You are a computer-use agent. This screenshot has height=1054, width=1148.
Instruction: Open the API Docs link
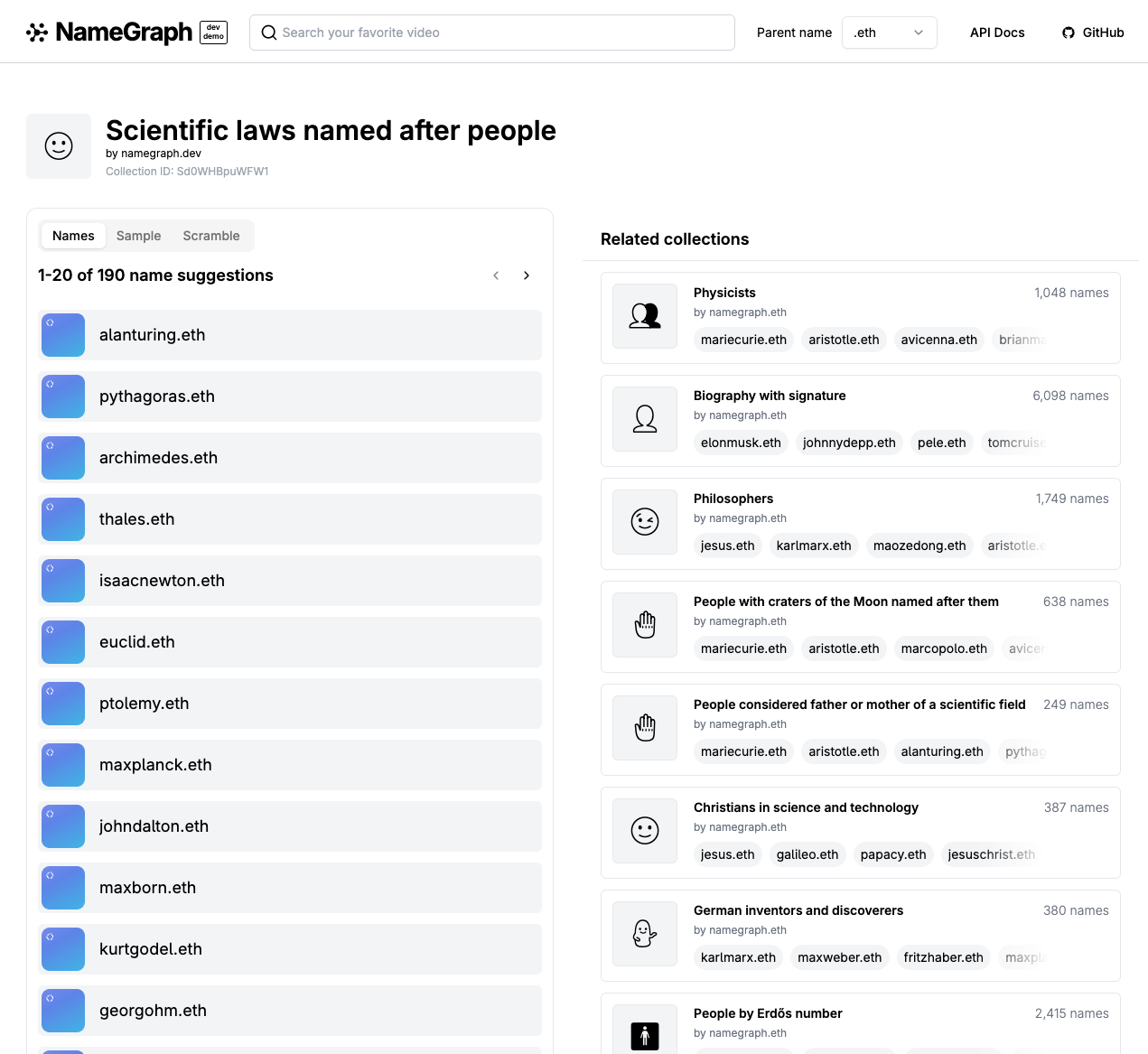[997, 33]
